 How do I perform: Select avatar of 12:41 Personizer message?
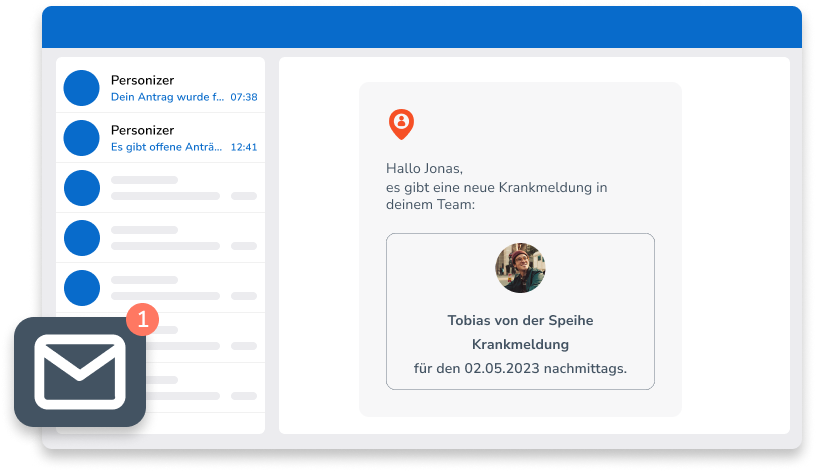click(x=82, y=138)
